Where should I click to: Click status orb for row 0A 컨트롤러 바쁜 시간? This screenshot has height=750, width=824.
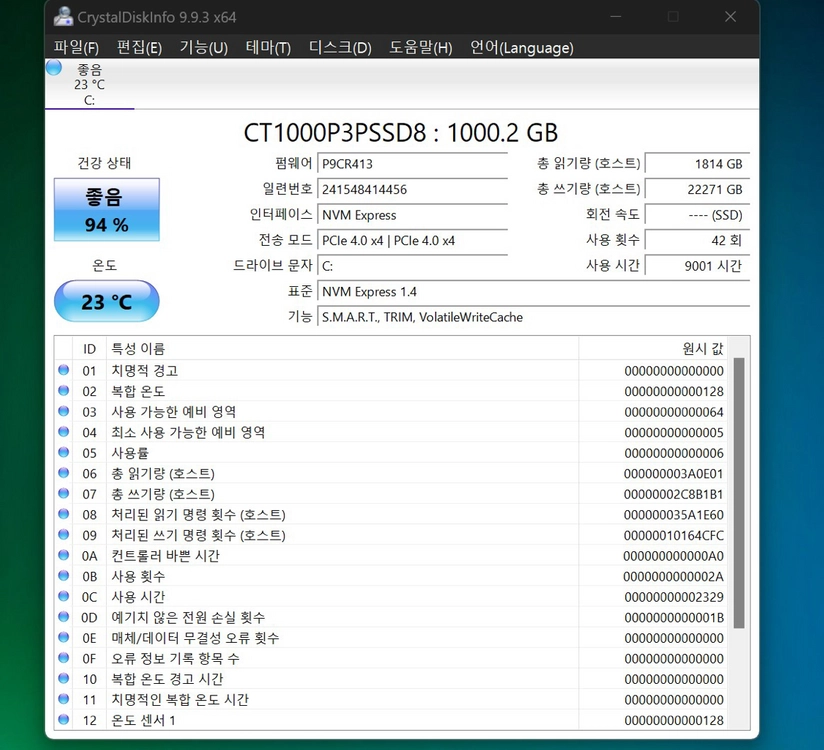coord(64,554)
